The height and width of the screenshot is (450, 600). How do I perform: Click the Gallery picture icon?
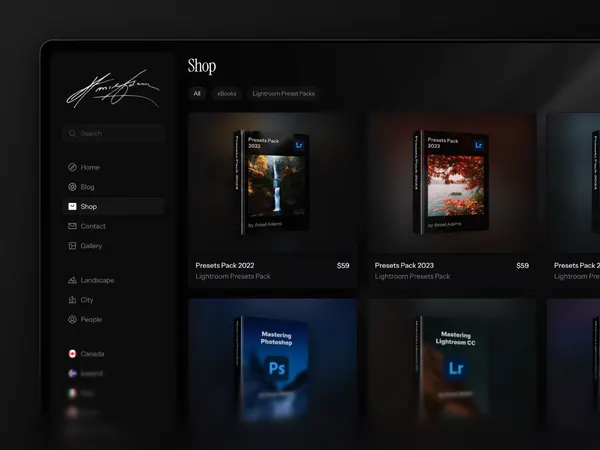[72, 246]
